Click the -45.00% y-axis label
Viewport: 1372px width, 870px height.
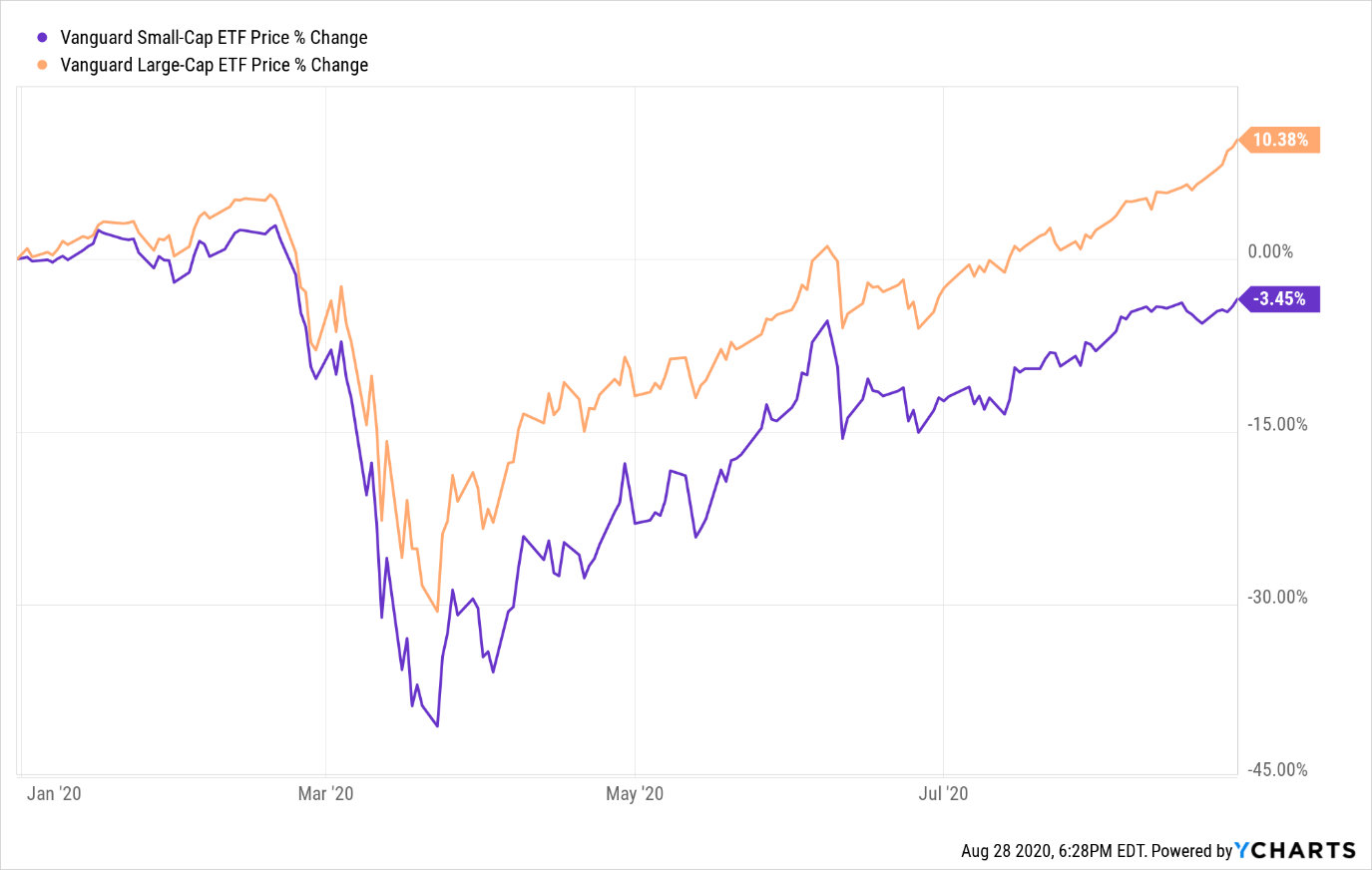pyautogui.click(x=1277, y=769)
